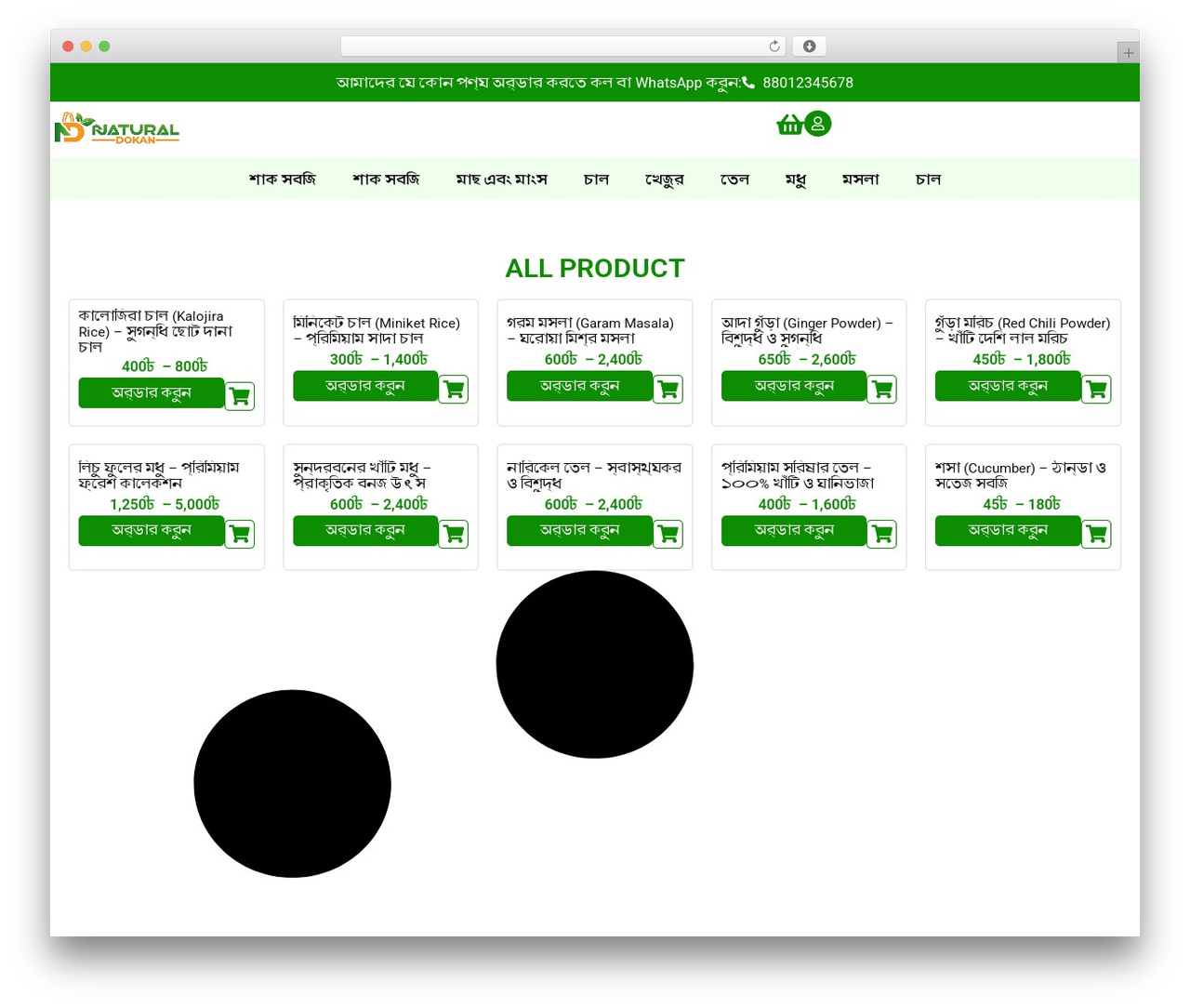Open the Ginger Powder product title
The width and height of the screenshot is (1190, 1008).
click(x=807, y=330)
